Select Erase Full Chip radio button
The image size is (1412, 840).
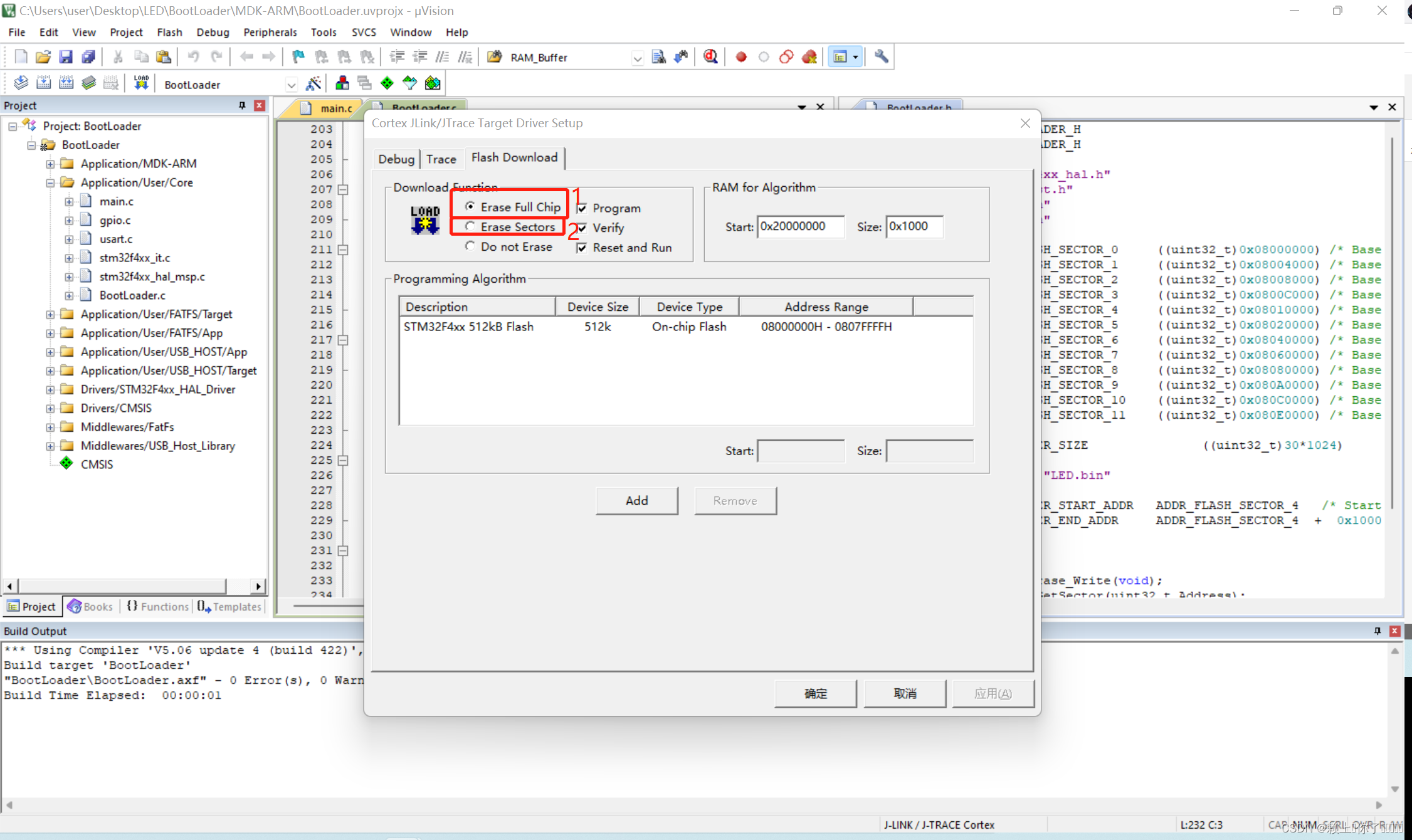(x=468, y=207)
